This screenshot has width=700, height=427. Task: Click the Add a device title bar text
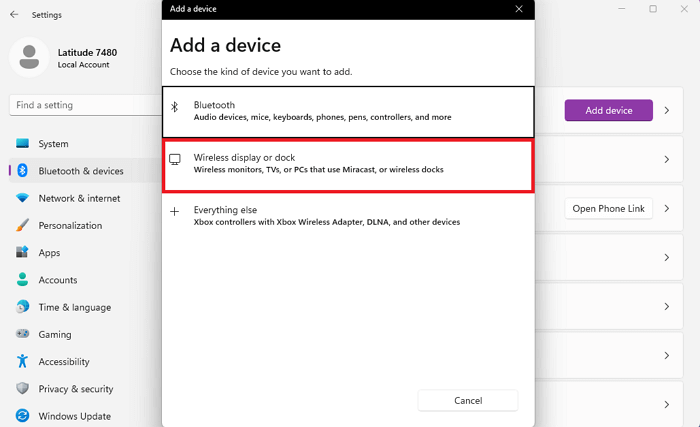193,9
